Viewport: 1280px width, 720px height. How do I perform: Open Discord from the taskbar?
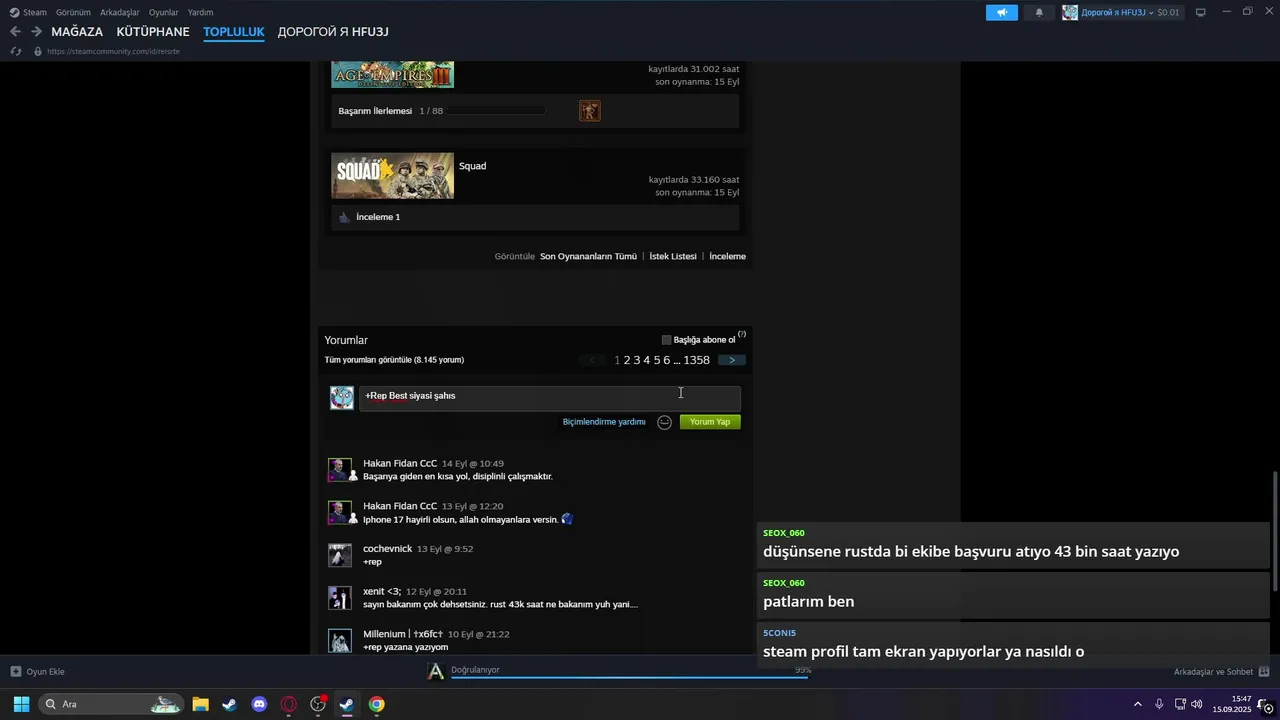point(259,704)
